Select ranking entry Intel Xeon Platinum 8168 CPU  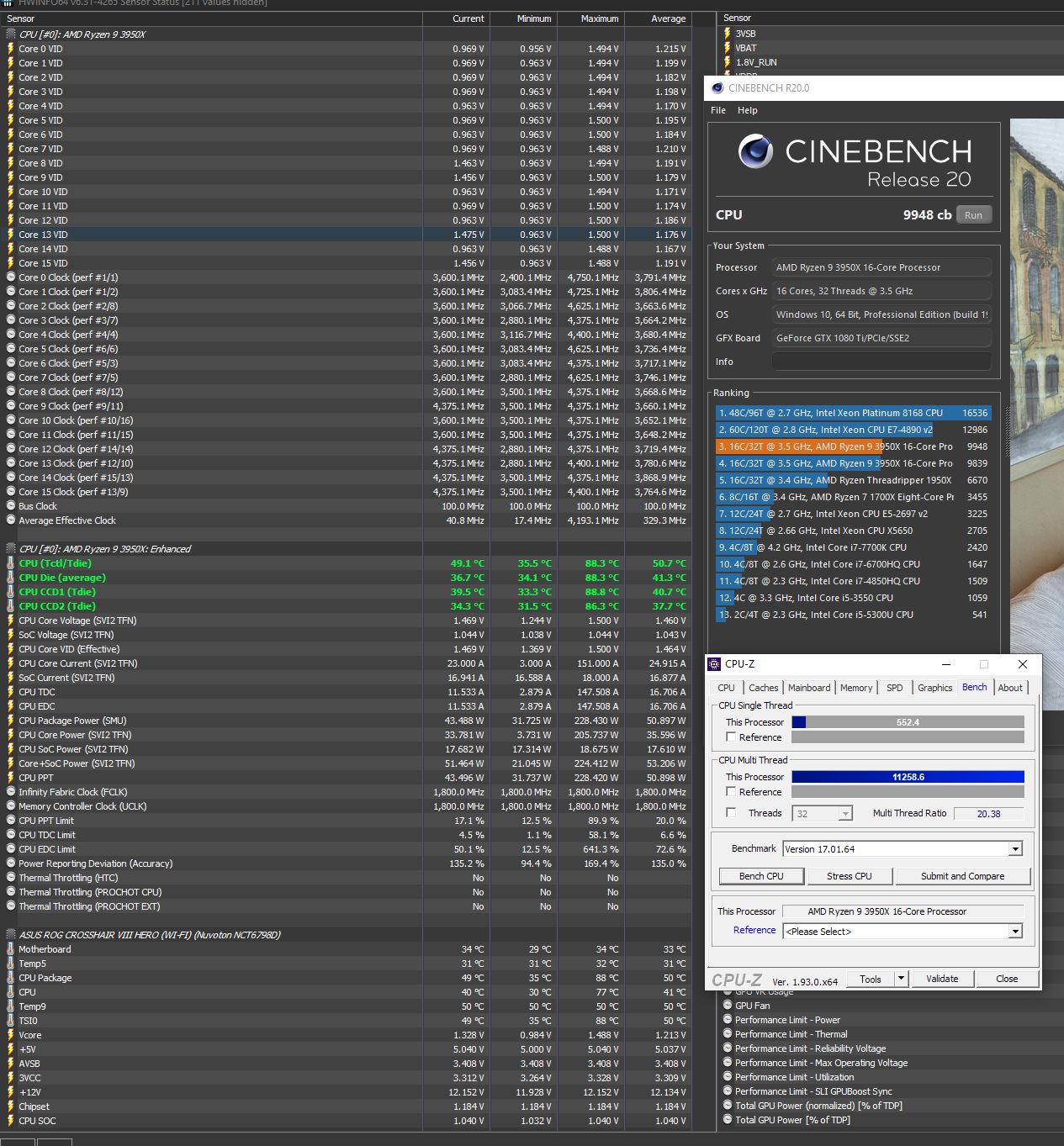click(x=853, y=413)
